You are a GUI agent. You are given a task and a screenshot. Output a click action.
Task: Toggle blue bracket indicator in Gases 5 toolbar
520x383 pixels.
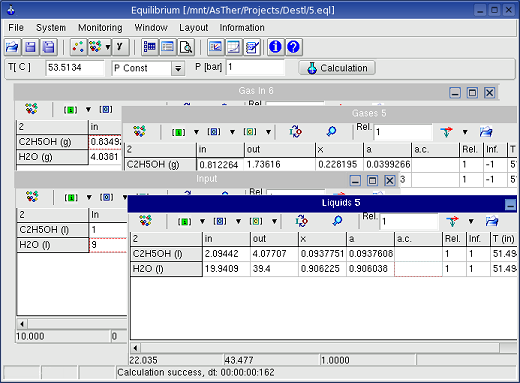tap(214, 132)
